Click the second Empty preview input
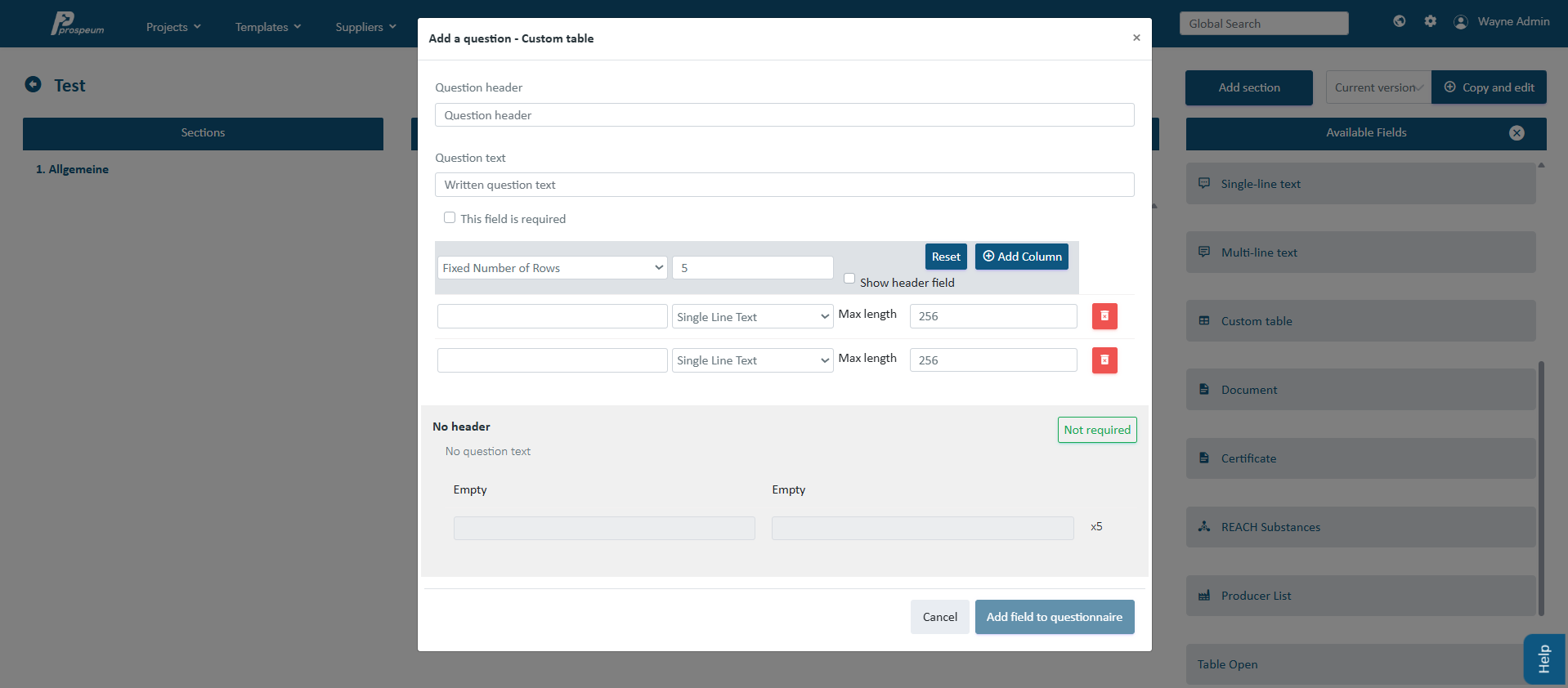Image resolution: width=1568 pixels, height=688 pixels. [x=923, y=528]
